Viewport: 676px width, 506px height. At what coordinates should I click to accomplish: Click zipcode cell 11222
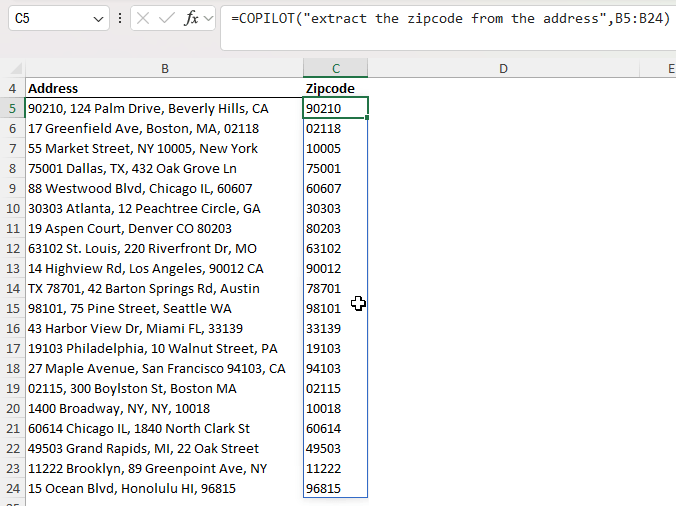pyautogui.click(x=335, y=469)
